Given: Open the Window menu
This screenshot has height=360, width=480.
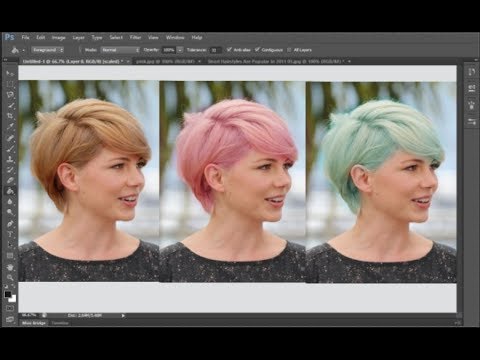Looking at the screenshot, I should [x=175, y=37].
